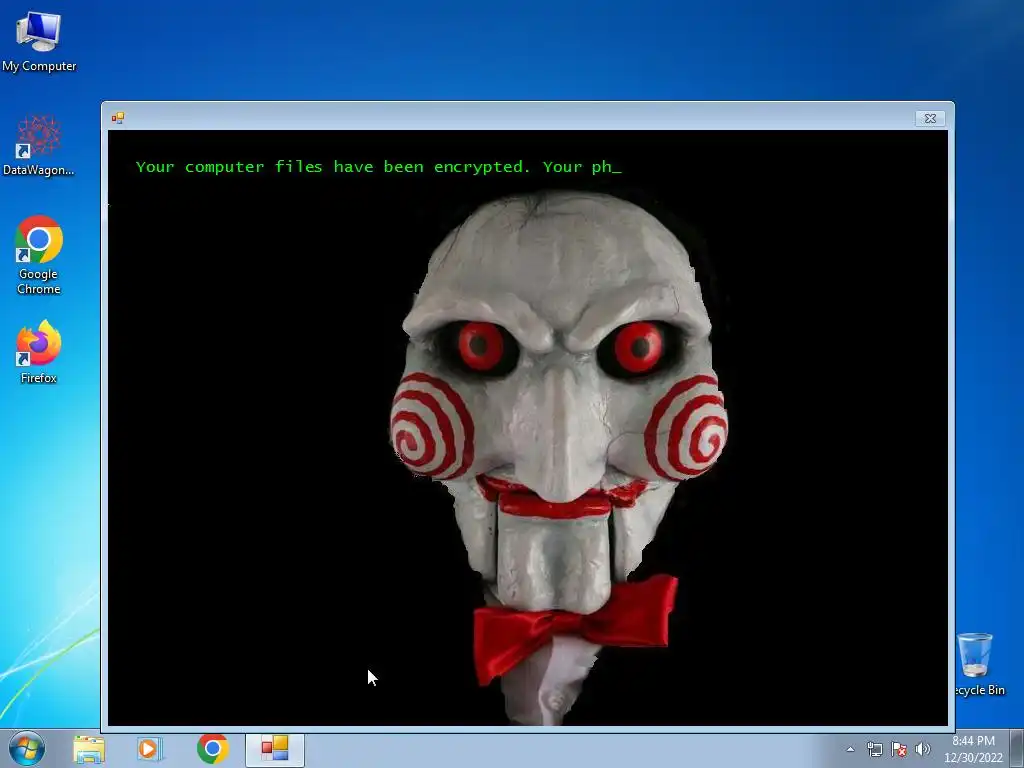Click the green encrypted files message text
This screenshot has width=1024, height=768.
point(378,167)
